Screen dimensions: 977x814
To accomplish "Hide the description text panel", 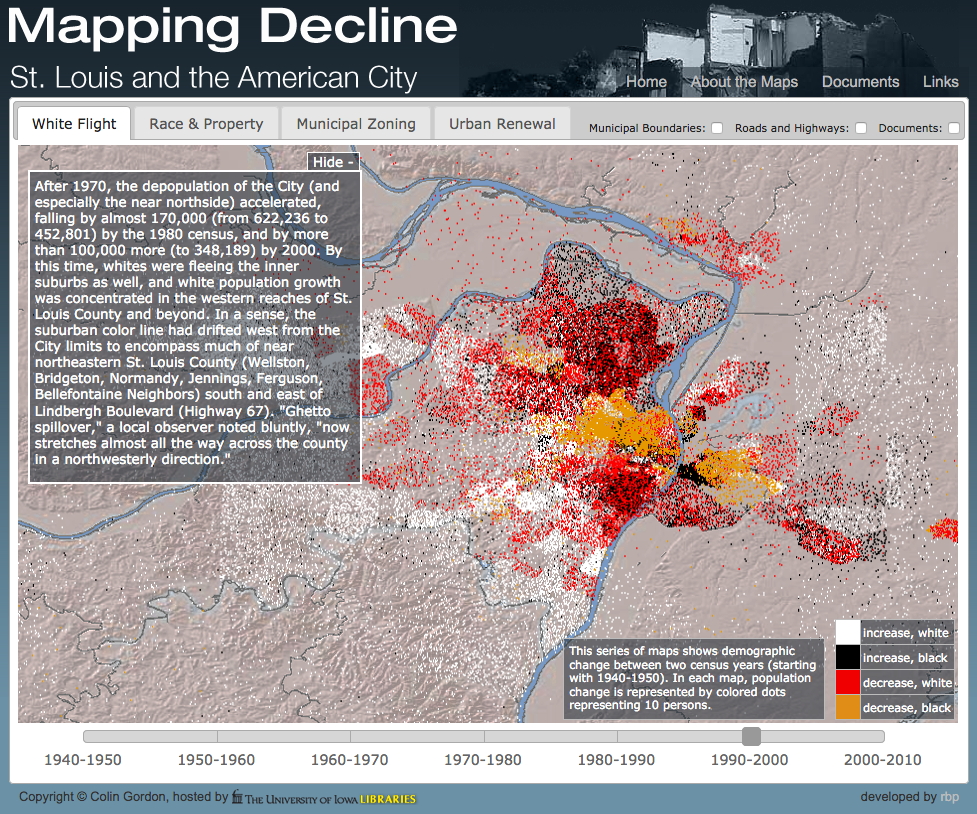I will coord(333,162).
